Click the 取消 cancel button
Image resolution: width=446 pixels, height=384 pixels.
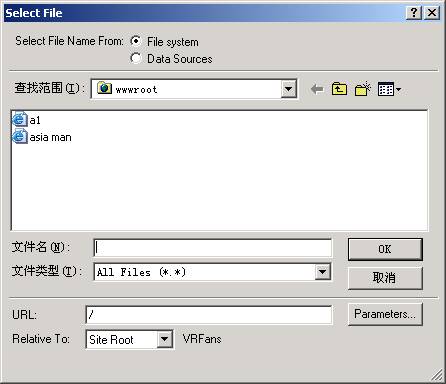385,278
